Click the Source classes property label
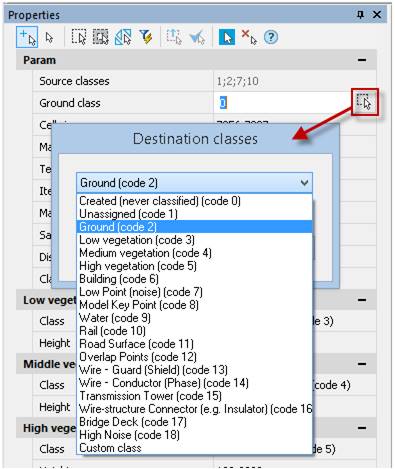Screen dimensions: 395x469 [x=74, y=81]
